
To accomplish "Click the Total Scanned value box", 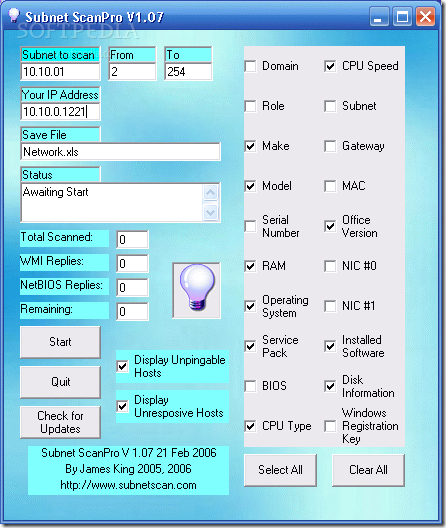I will coord(132,239).
